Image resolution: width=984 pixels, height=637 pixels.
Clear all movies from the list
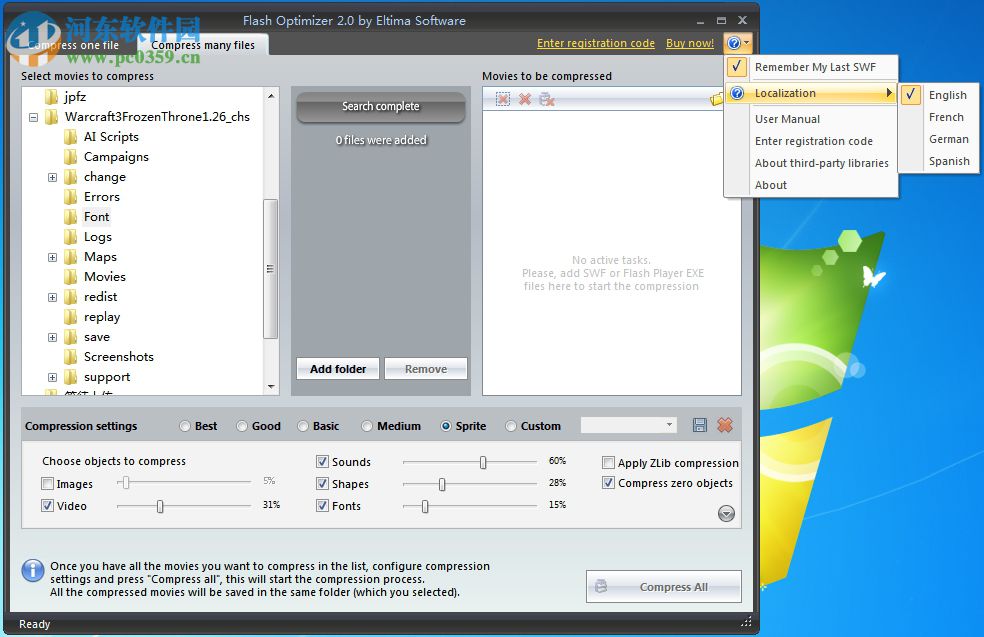pyautogui.click(x=524, y=99)
